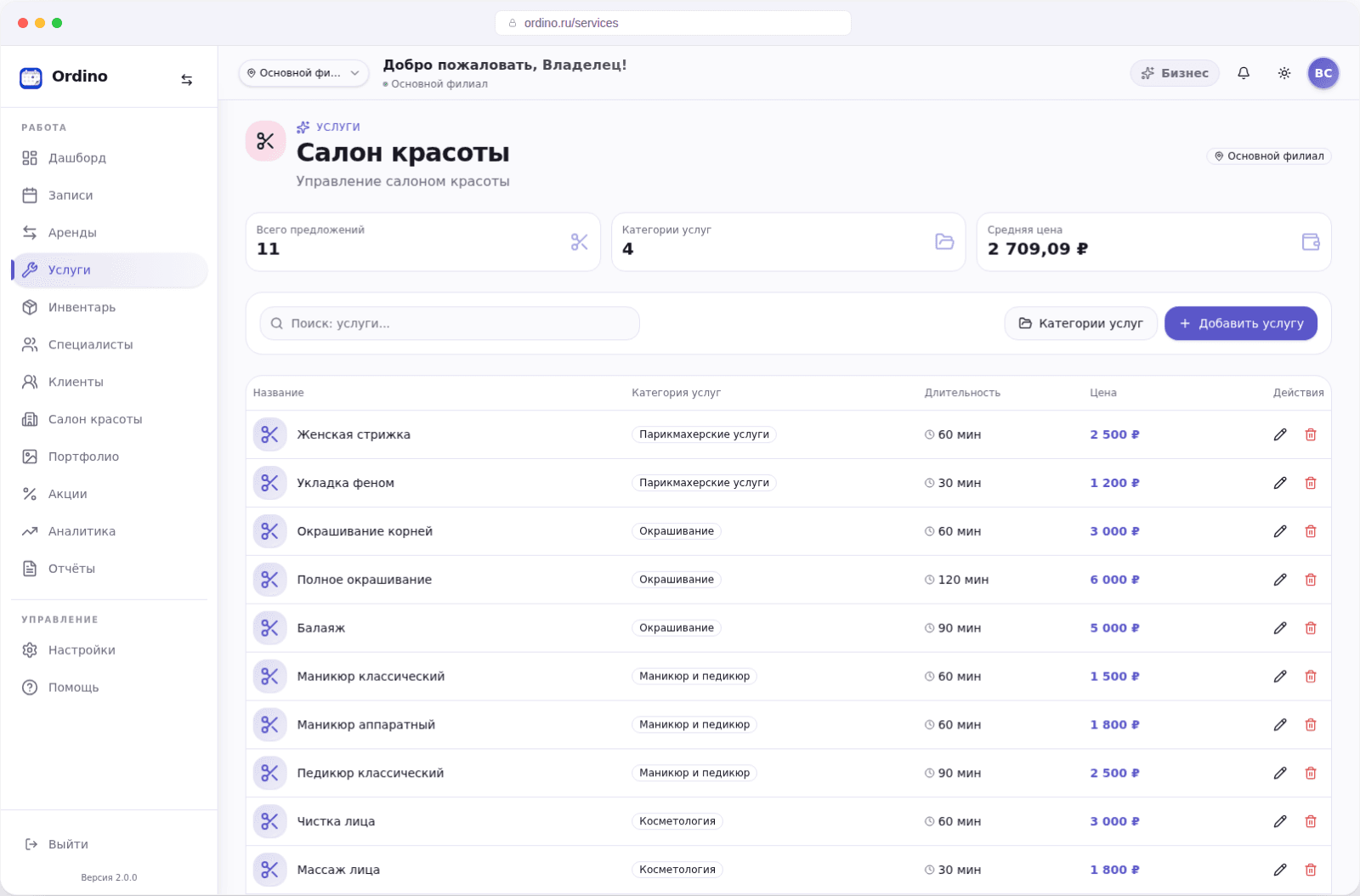Viewport: 1360px width, 896px height.
Task: Go to Записи in the sidebar
Action: coord(110,196)
